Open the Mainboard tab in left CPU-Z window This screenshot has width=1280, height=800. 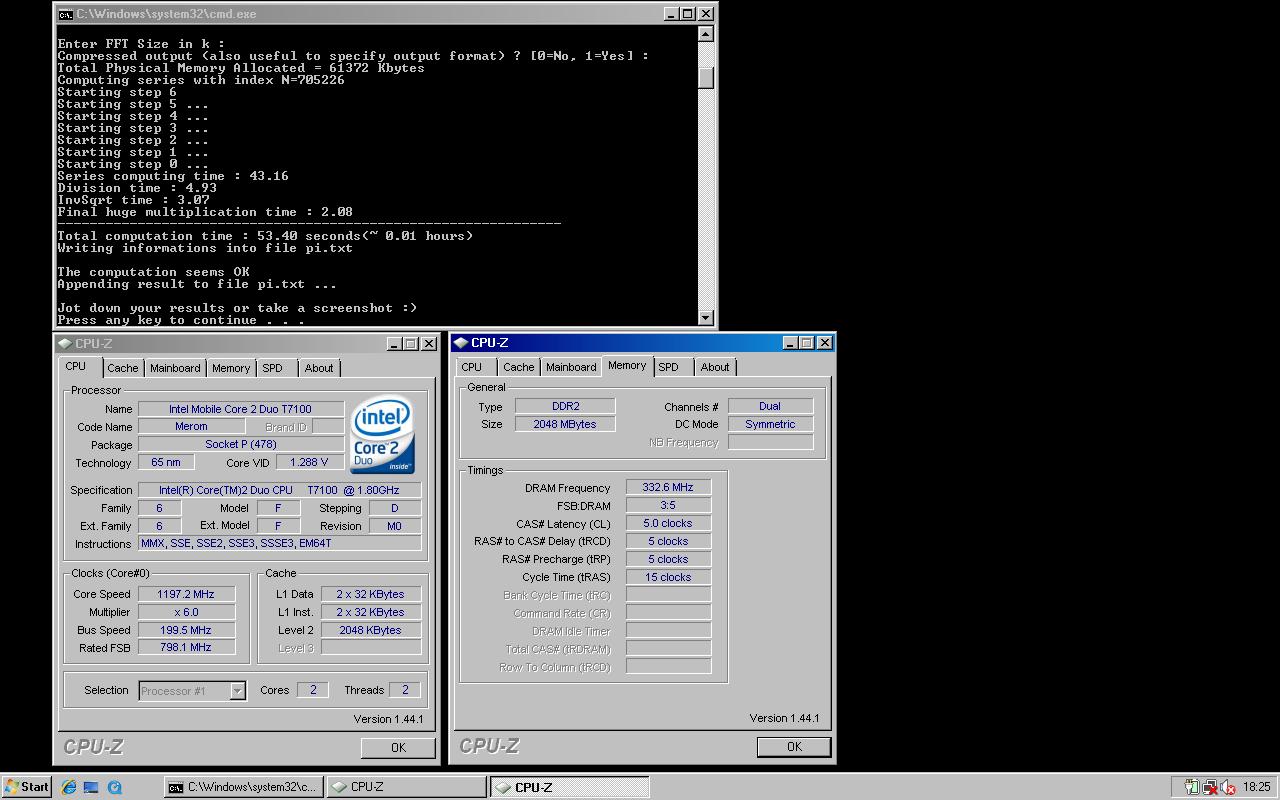pyautogui.click(x=175, y=368)
